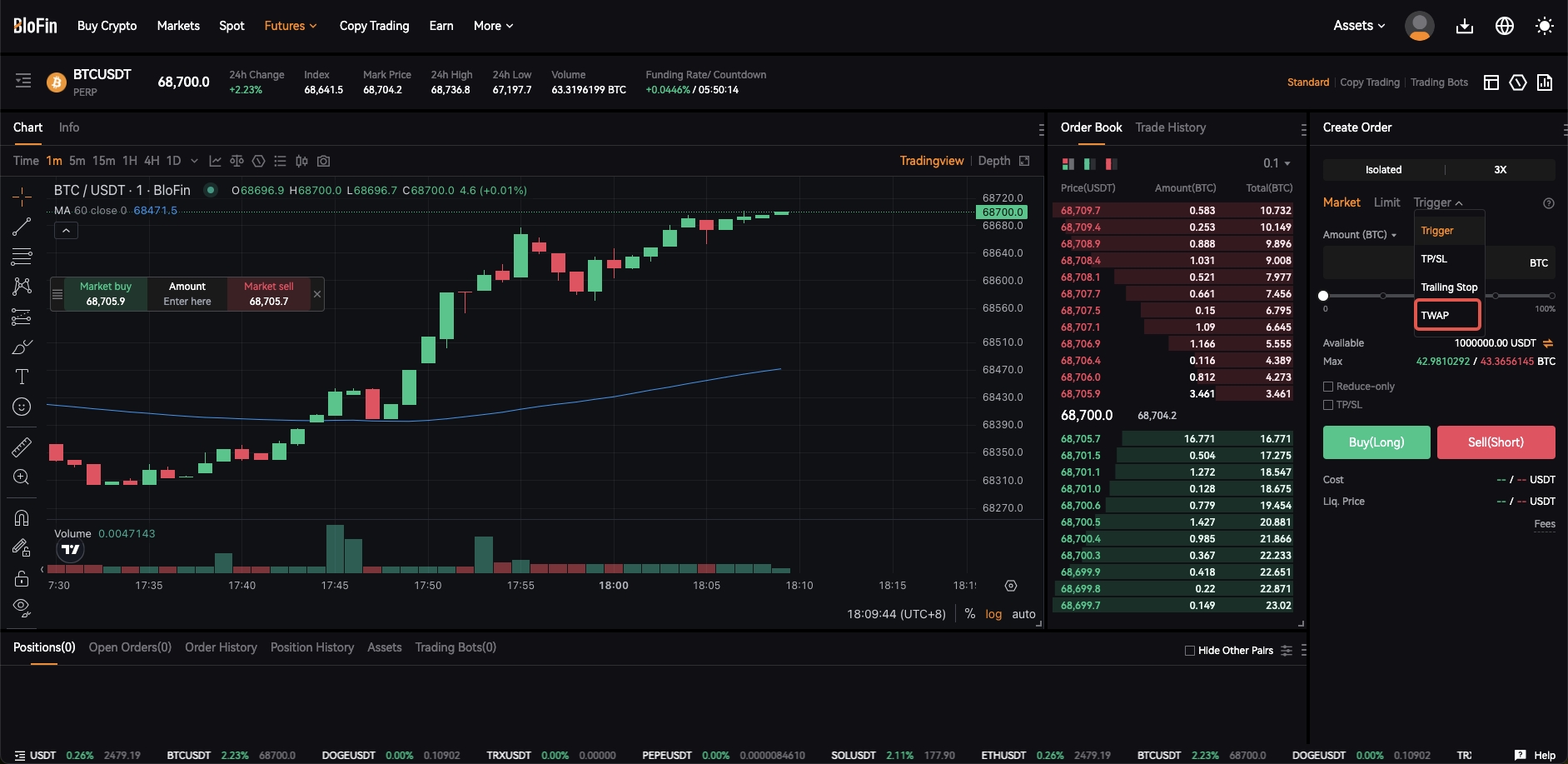1568x764 pixels.
Task: Click the amount slider handle
Action: [x=1323, y=296]
